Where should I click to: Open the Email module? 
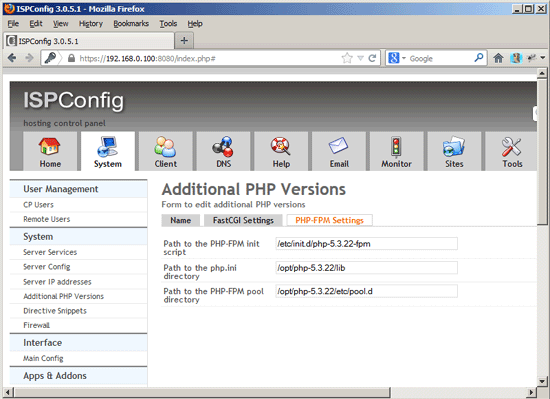[x=339, y=152]
